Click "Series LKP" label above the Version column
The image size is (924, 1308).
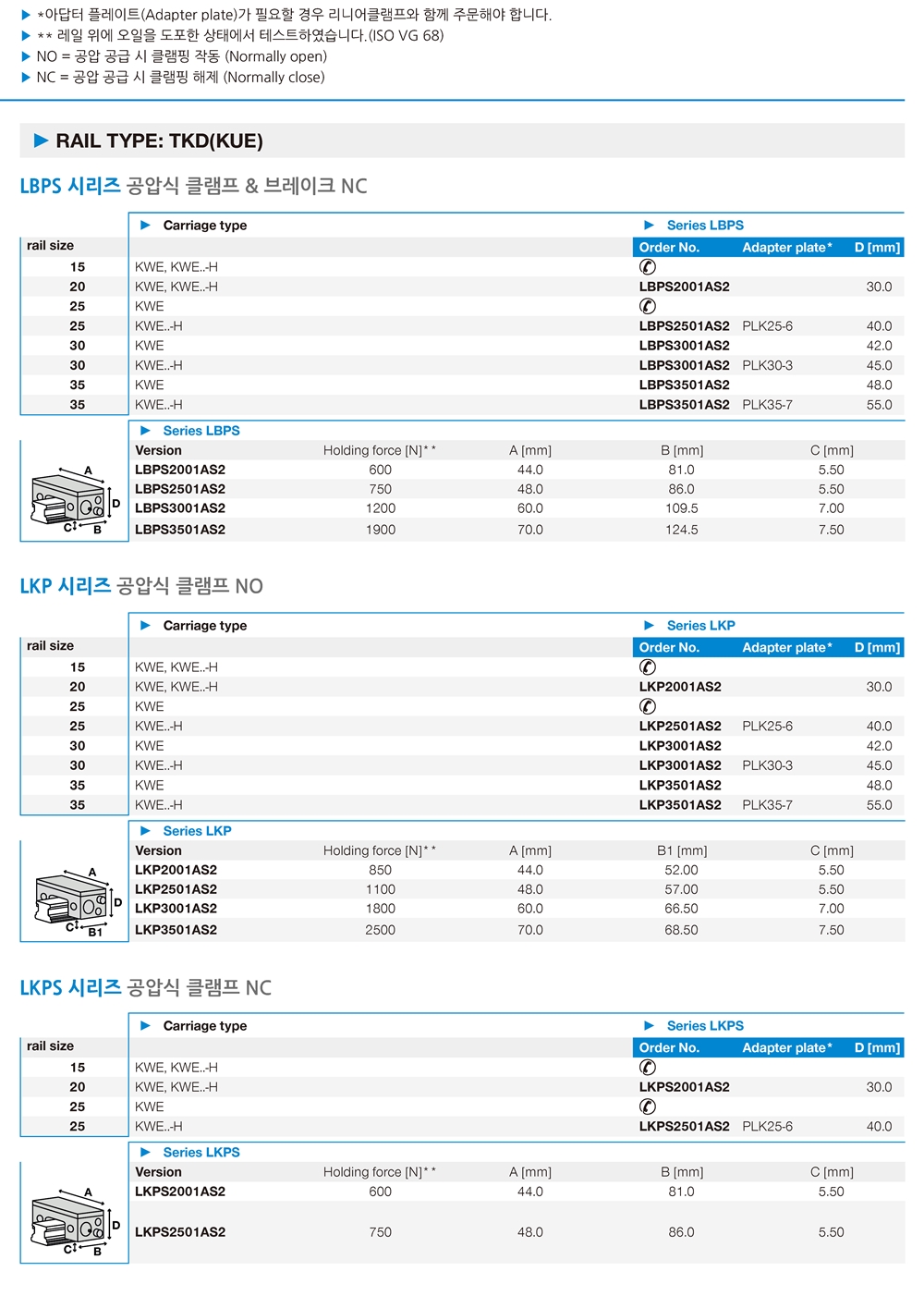click(x=197, y=831)
